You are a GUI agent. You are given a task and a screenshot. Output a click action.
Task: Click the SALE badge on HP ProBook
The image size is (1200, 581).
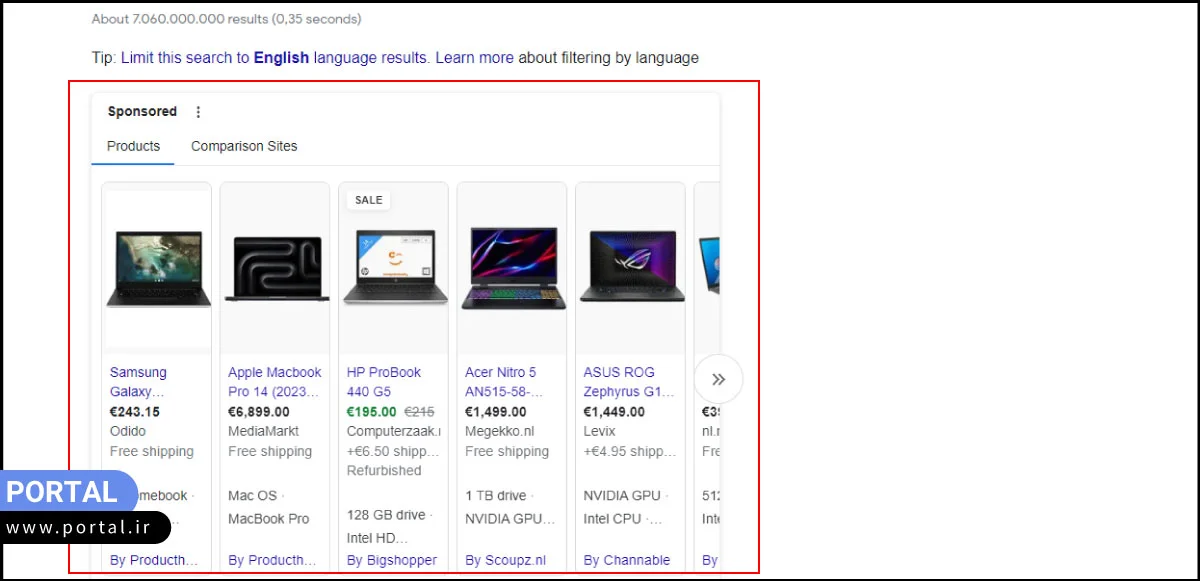click(368, 200)
